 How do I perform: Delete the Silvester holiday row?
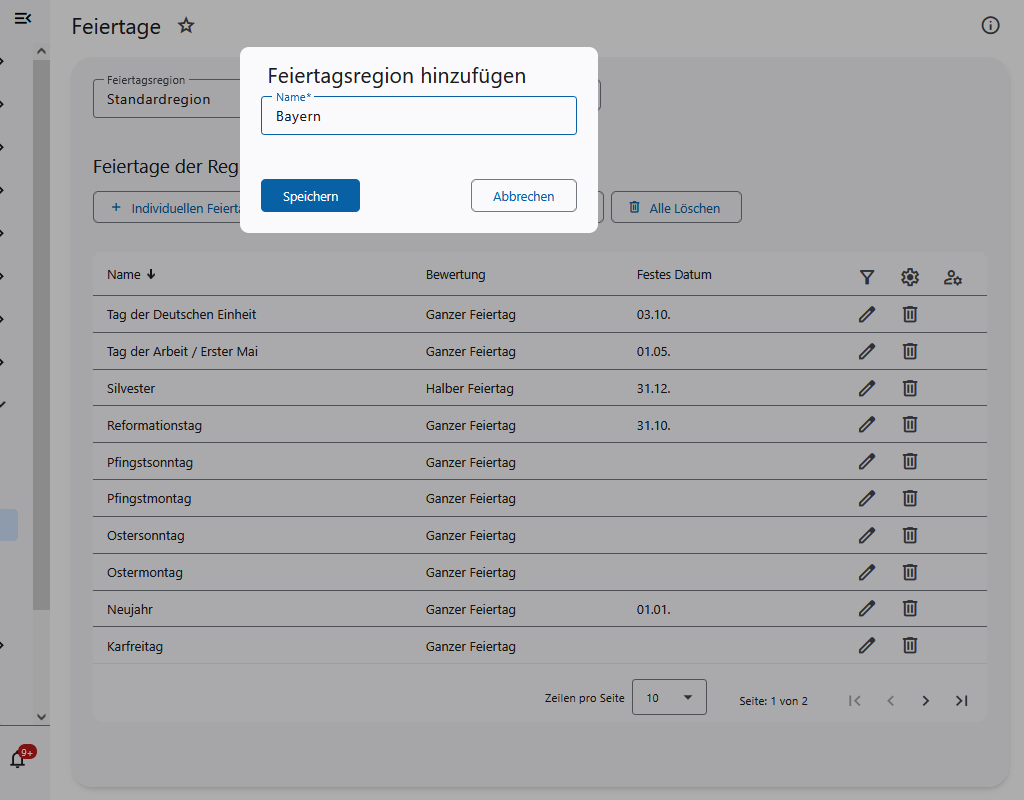coord(910,388)
